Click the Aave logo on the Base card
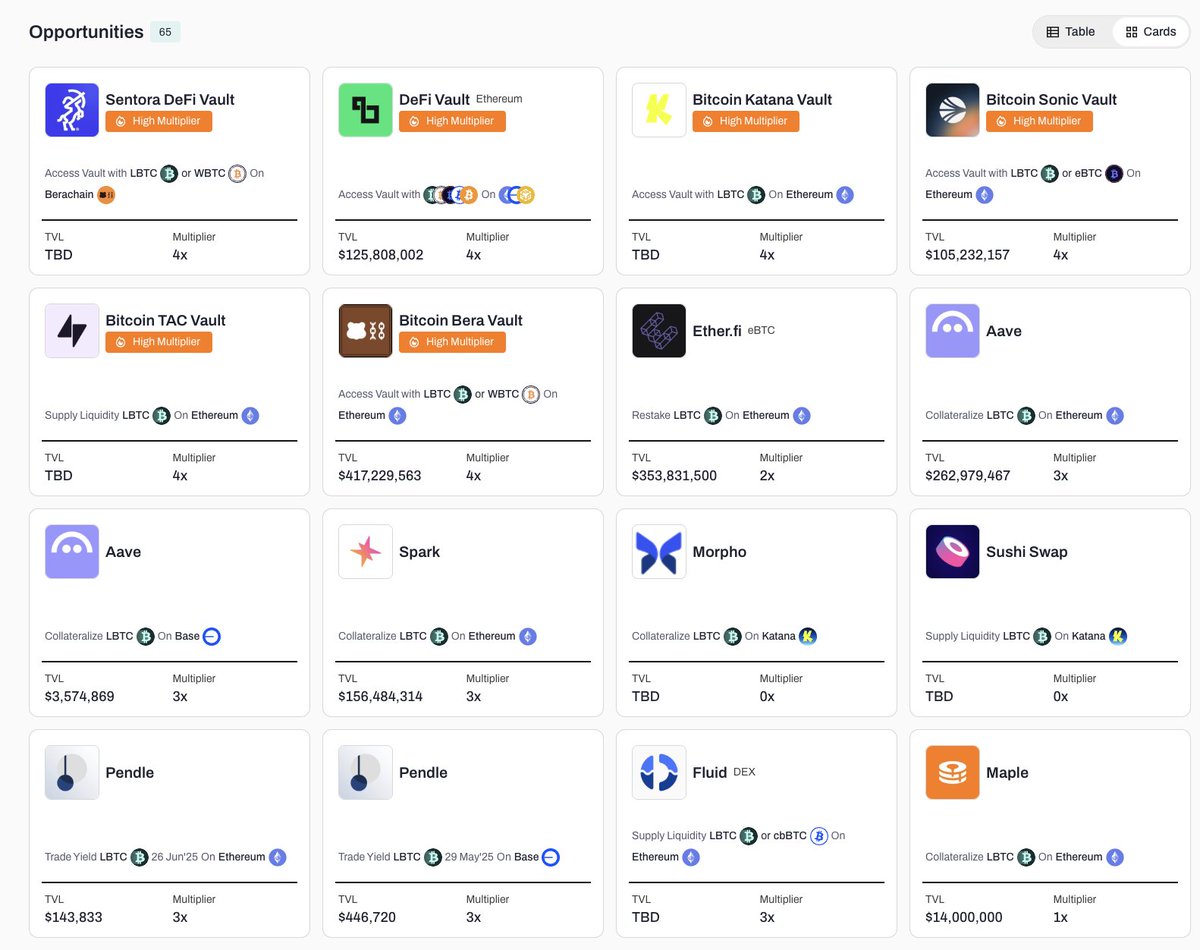This screenshot has height=950, width=1200. tap(72, 552)
